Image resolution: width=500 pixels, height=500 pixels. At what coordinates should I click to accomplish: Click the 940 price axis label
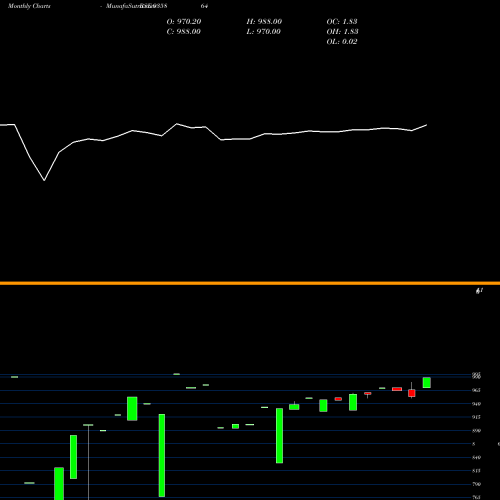(x=476, y=404)
